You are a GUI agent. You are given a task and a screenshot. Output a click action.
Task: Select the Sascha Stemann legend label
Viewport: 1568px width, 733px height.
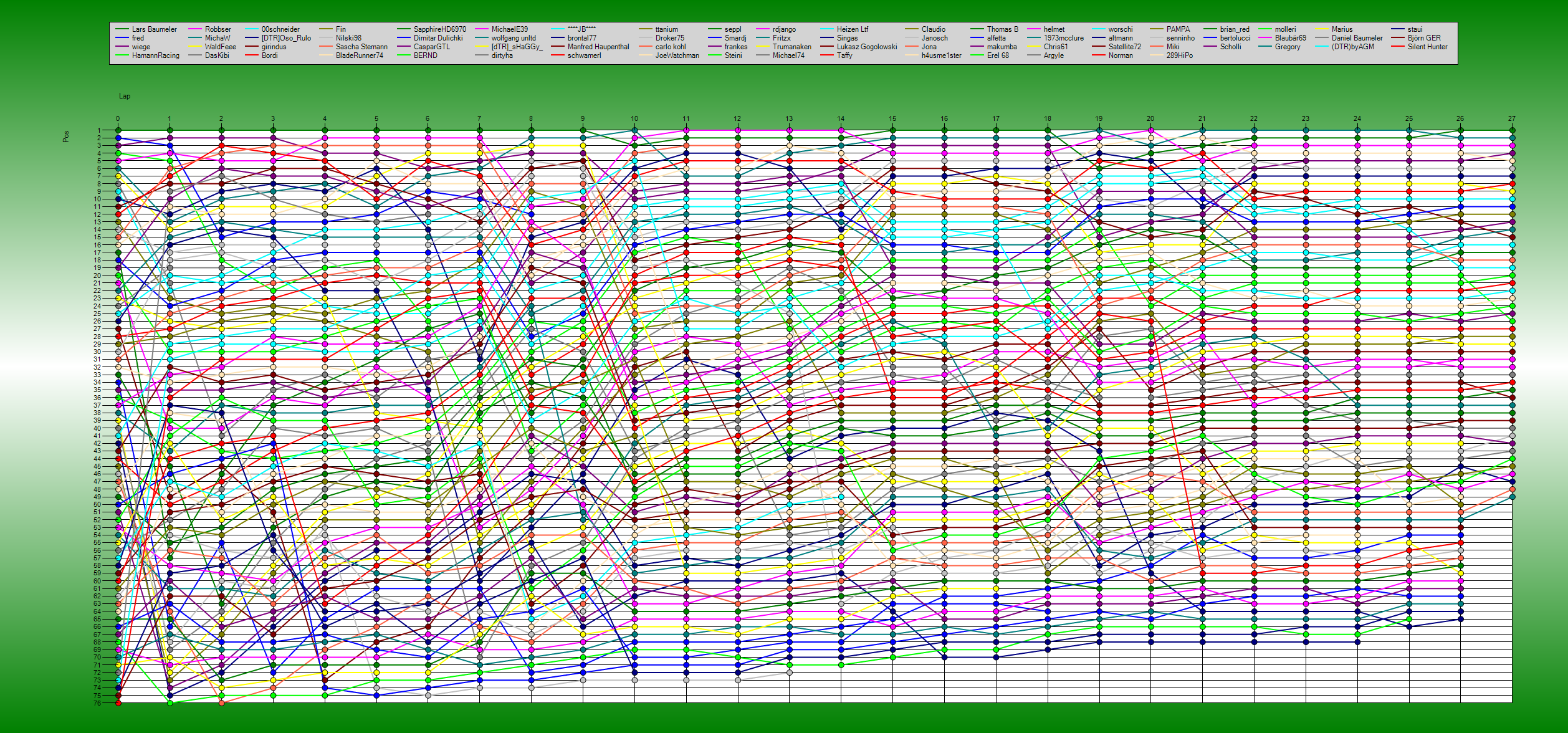point(361,47)
